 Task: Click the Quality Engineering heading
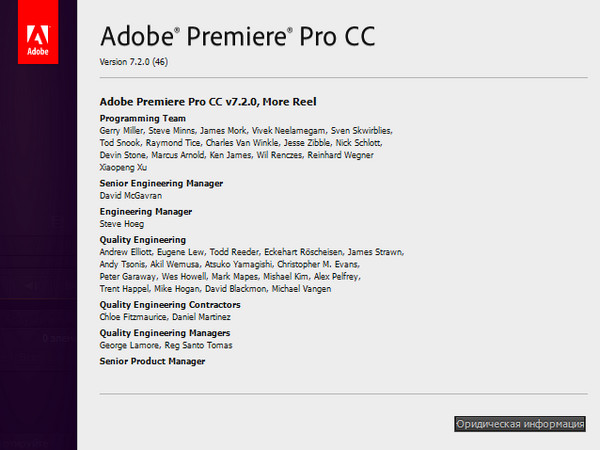coord(143,240)
